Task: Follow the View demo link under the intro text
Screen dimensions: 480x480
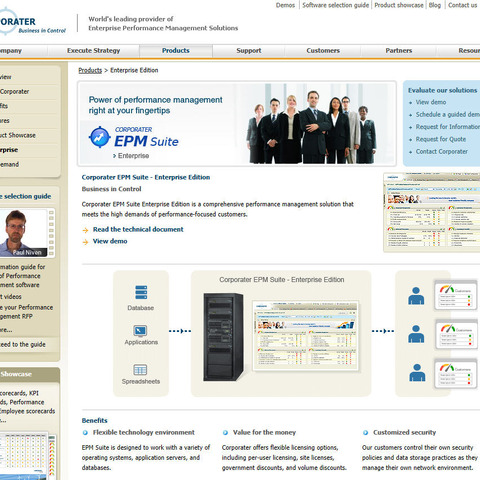Action: pyautogui.click(x=110, y=241)
